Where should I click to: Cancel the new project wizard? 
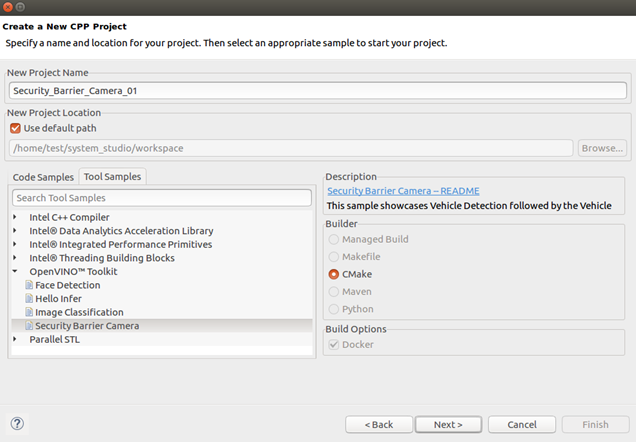(x=522, y=425)
